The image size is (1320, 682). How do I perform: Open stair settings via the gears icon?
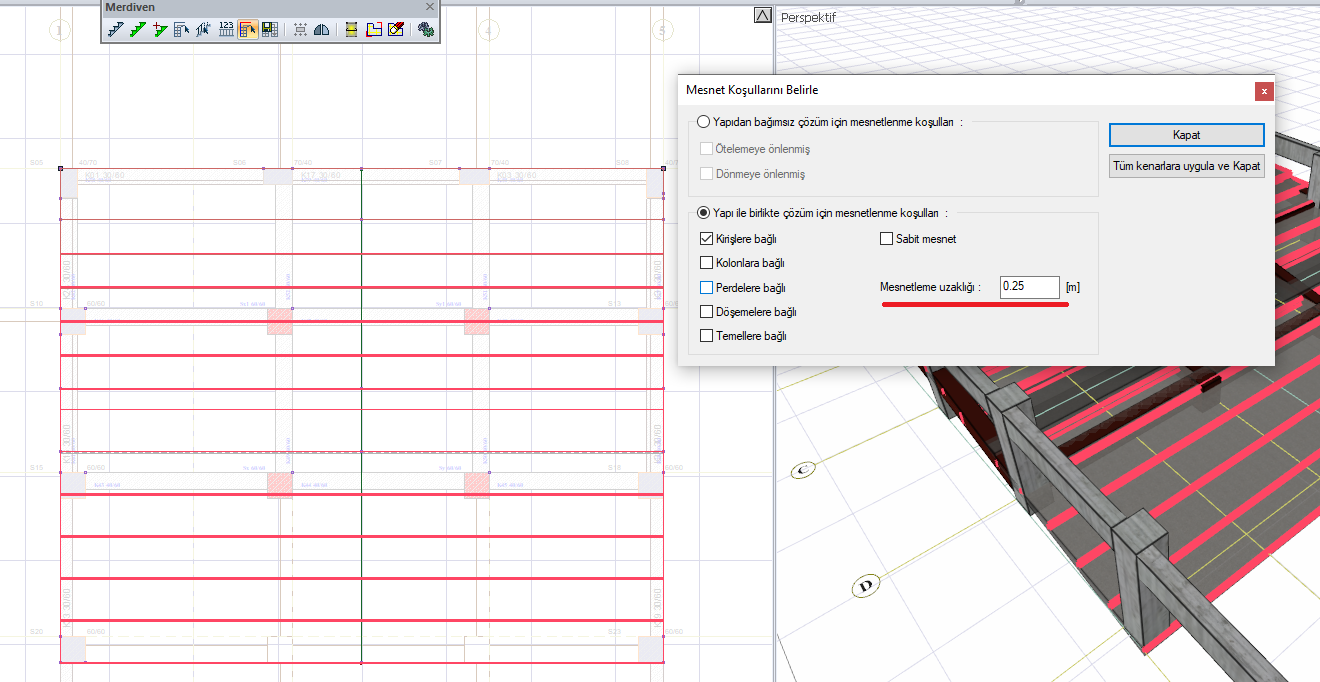(426, 30)
